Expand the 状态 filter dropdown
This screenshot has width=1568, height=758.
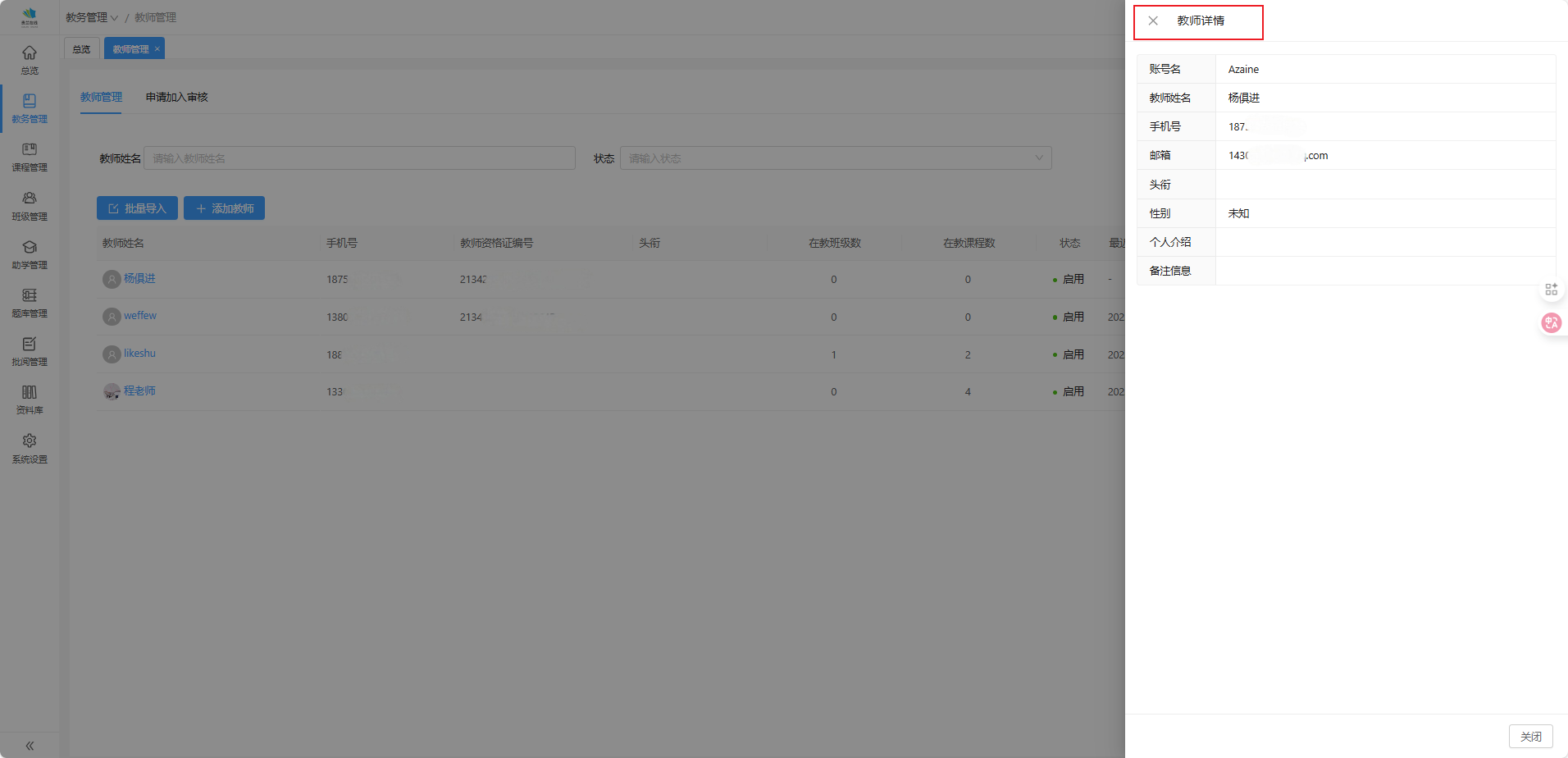[x=835, y=158]
